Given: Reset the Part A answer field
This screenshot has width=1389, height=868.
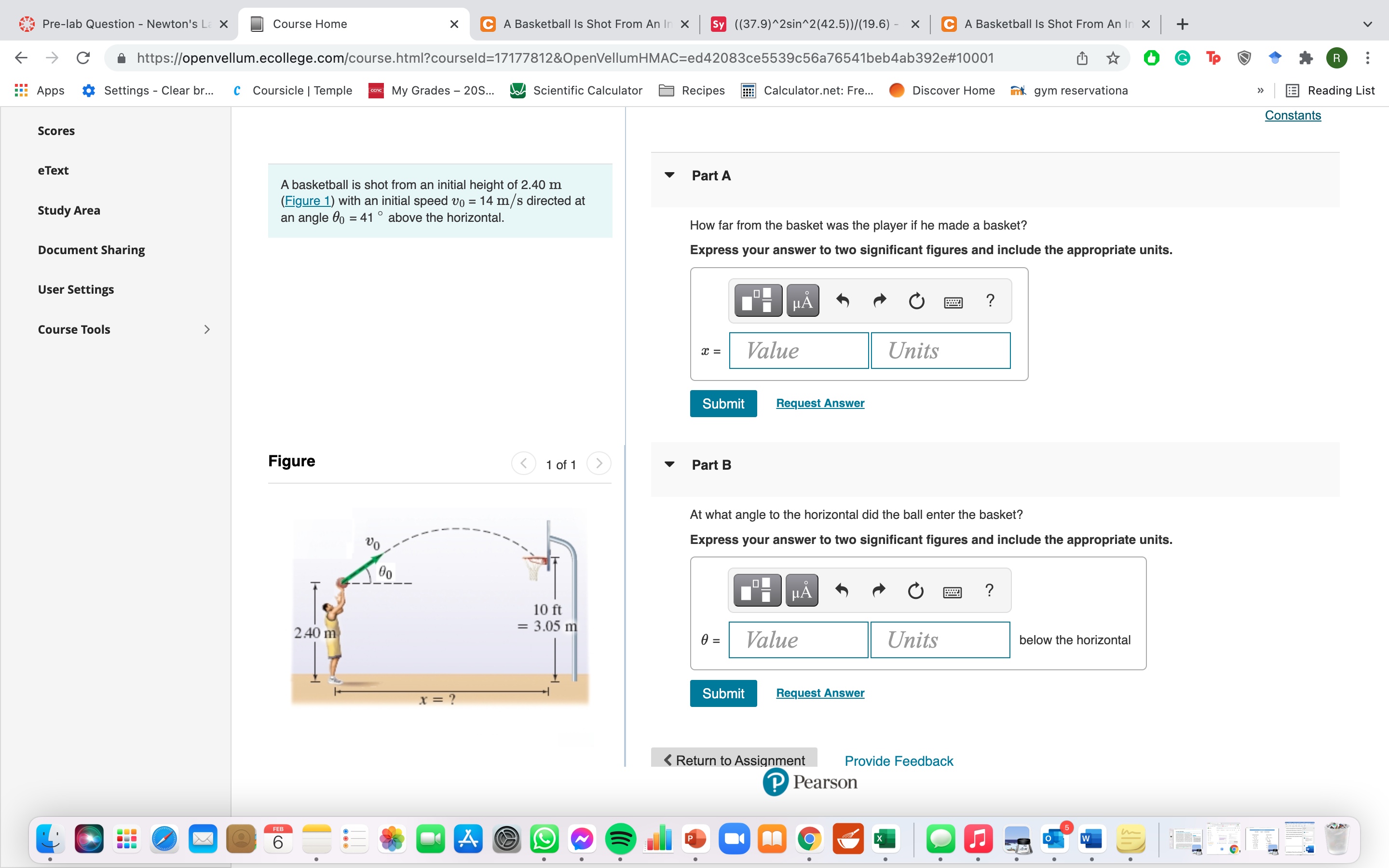Looking at the screenshot, I should coord(915,300).
